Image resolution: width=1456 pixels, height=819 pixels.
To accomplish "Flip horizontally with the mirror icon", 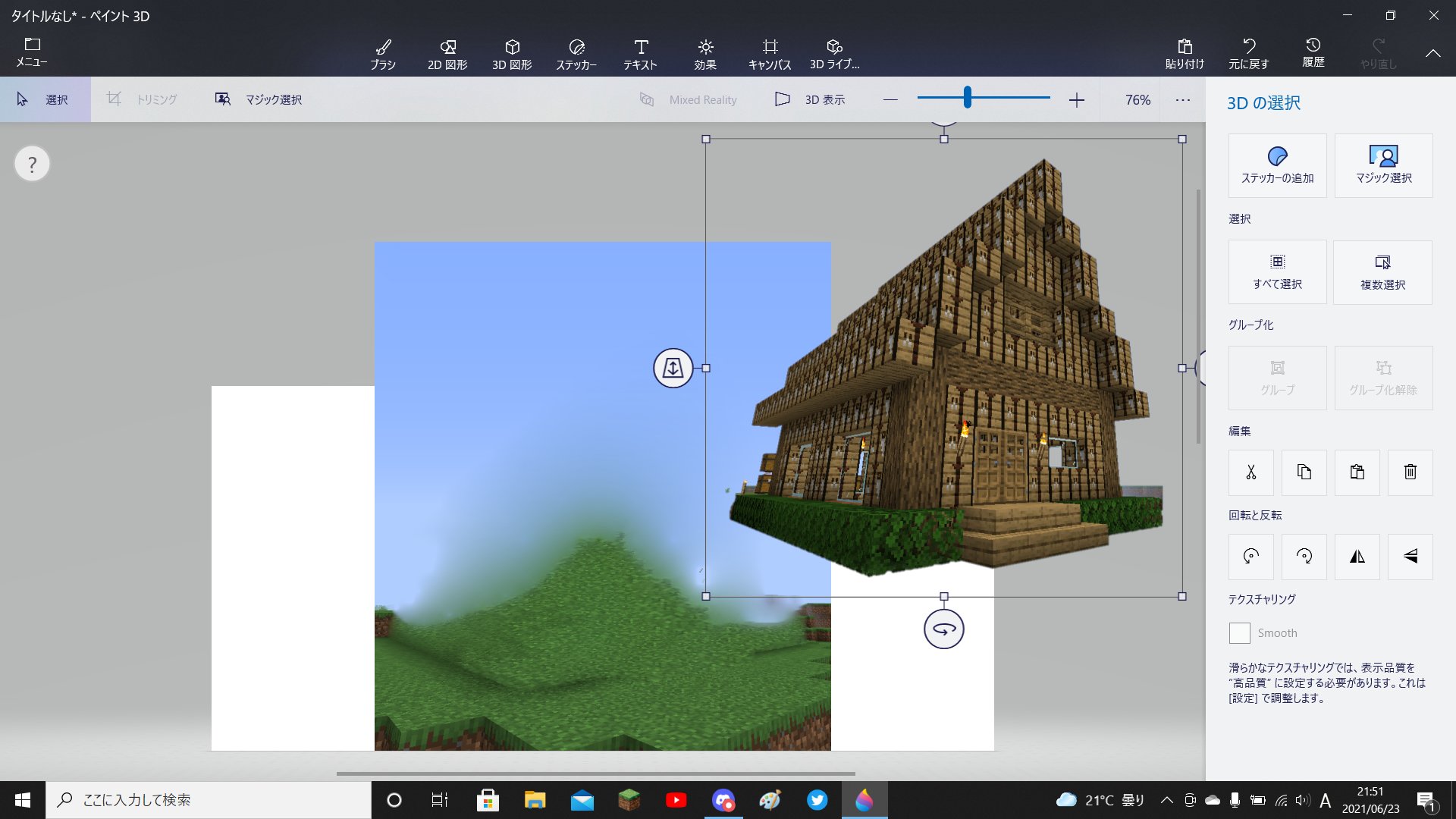I will pos(1357,557).
